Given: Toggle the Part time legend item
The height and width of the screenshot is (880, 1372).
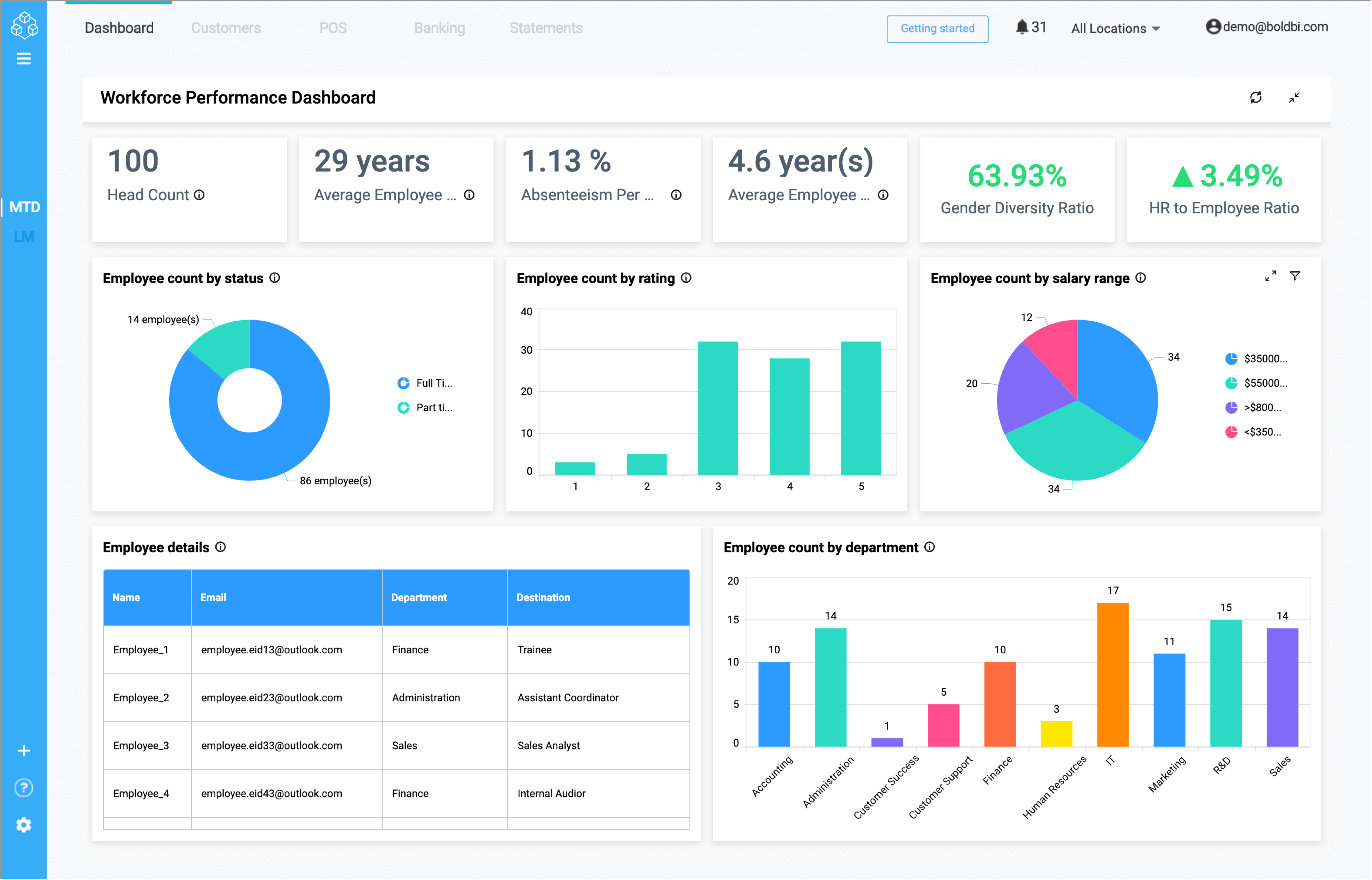Looking at the screenshot, I should [426, 408].
